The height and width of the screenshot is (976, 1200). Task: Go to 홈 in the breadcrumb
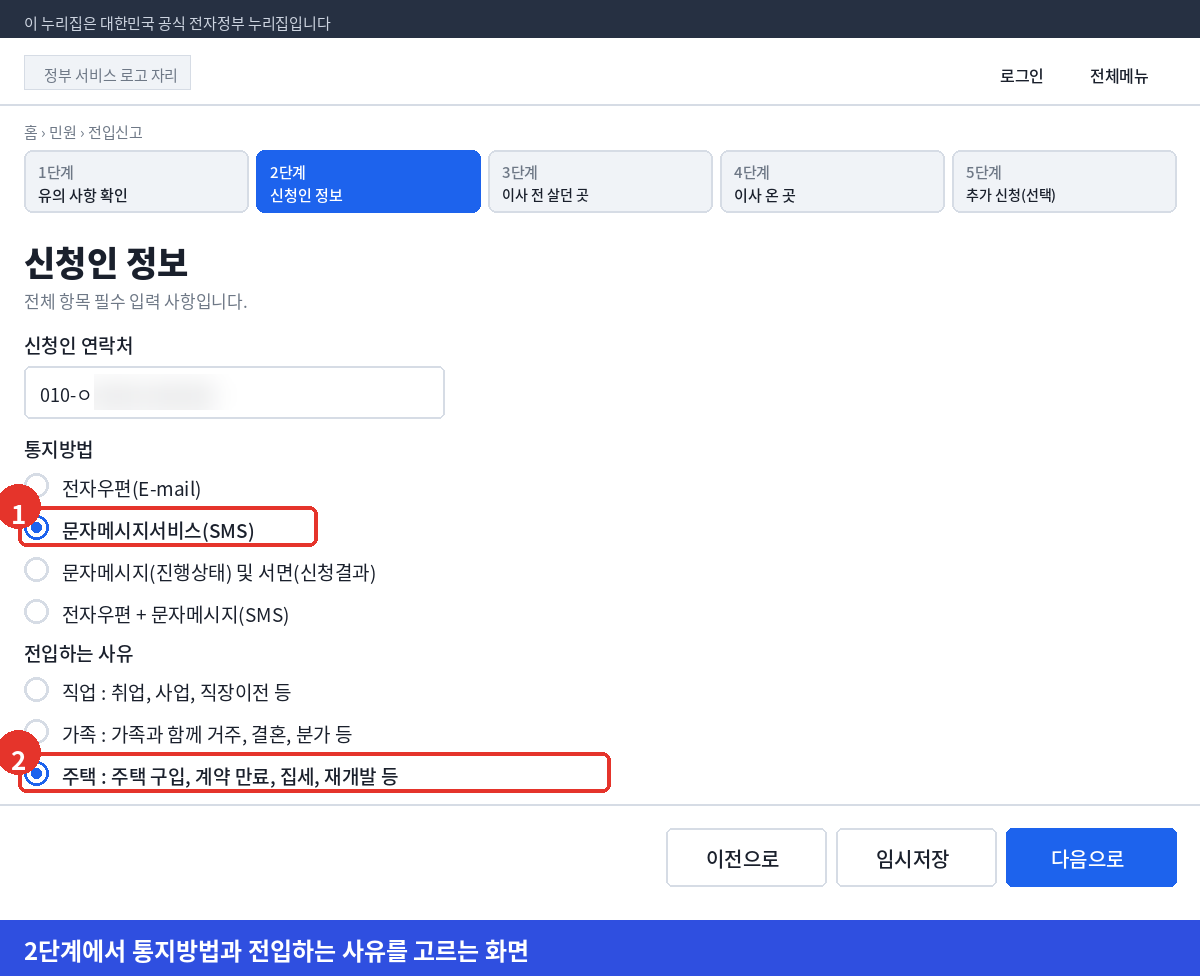pyautogui.click(x=31, y=132)
